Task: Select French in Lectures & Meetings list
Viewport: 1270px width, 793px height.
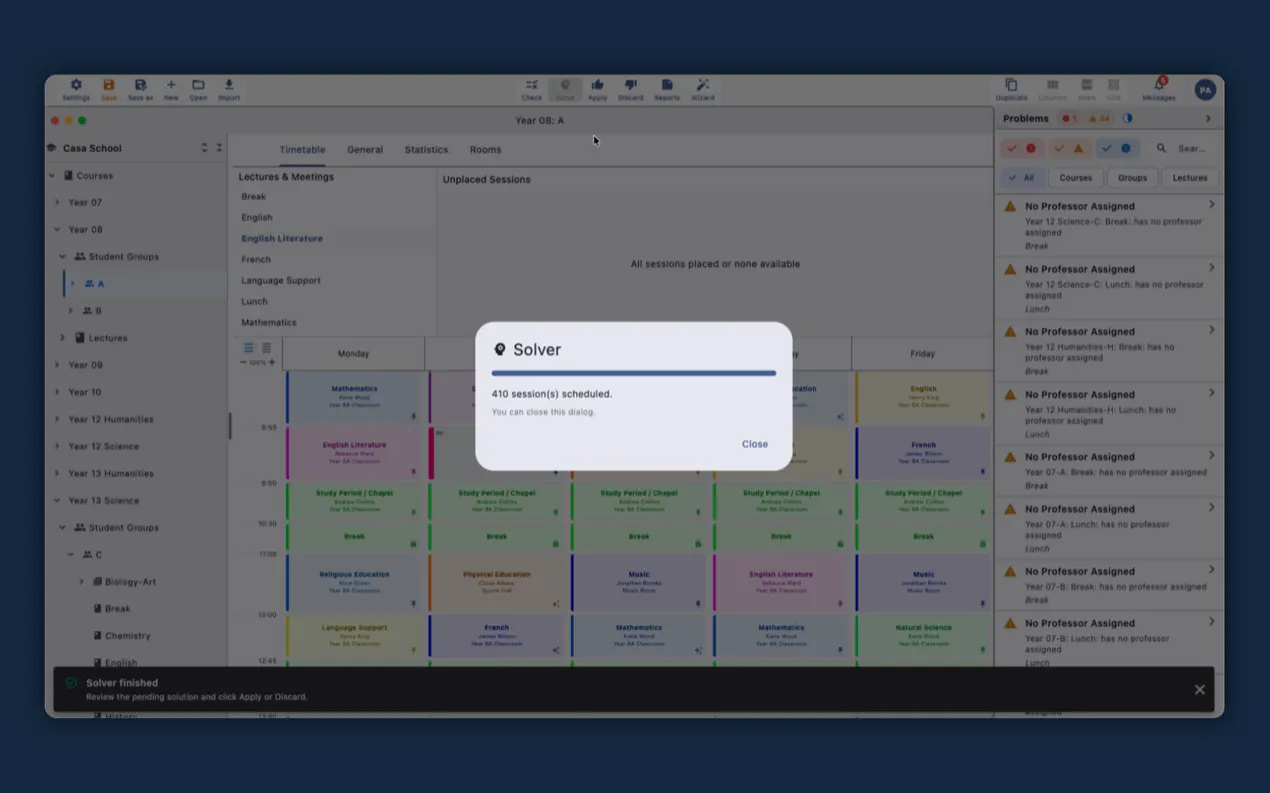Action: [256, 259]
